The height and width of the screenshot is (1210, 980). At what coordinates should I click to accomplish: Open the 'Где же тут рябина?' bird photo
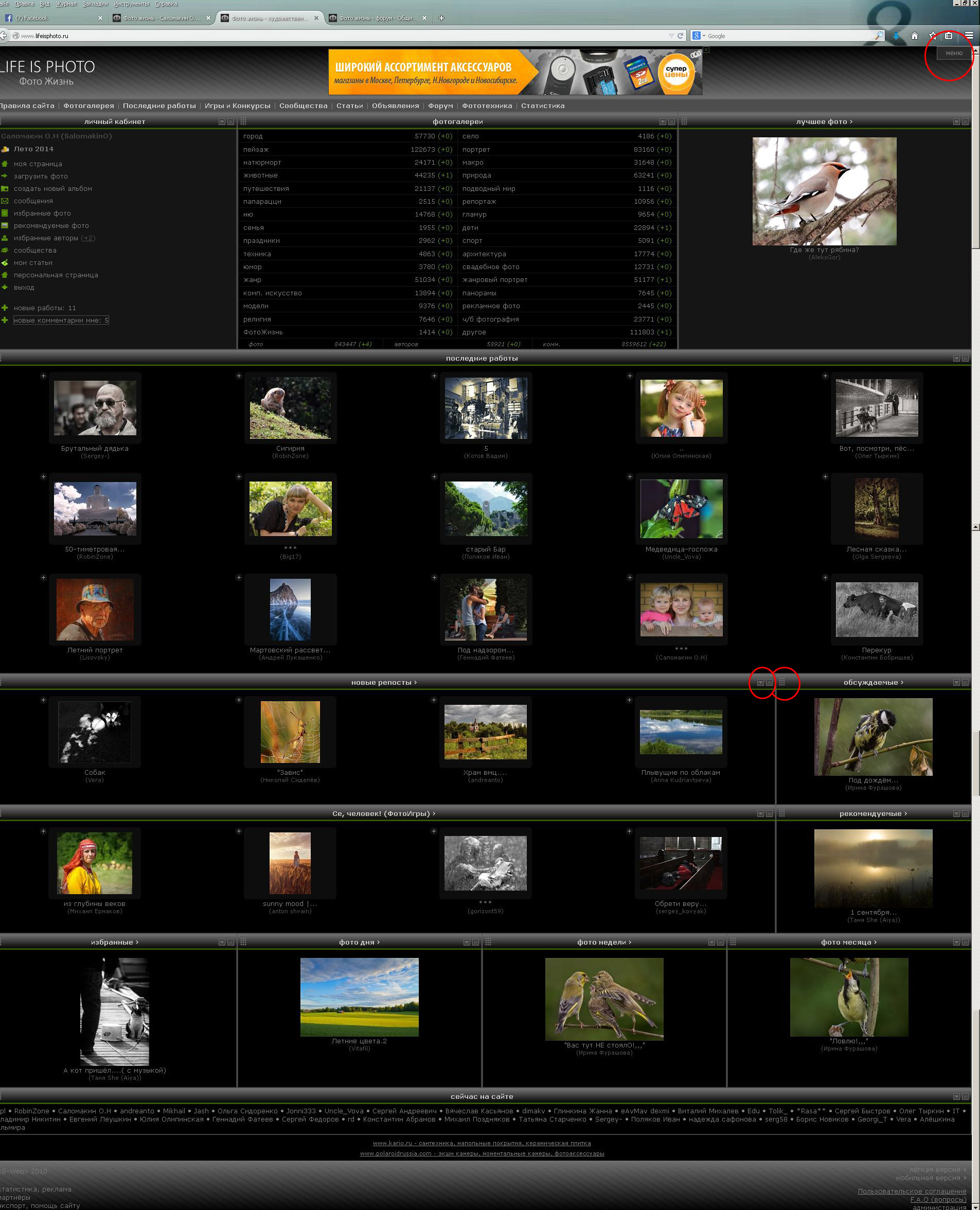coord(824,191)
